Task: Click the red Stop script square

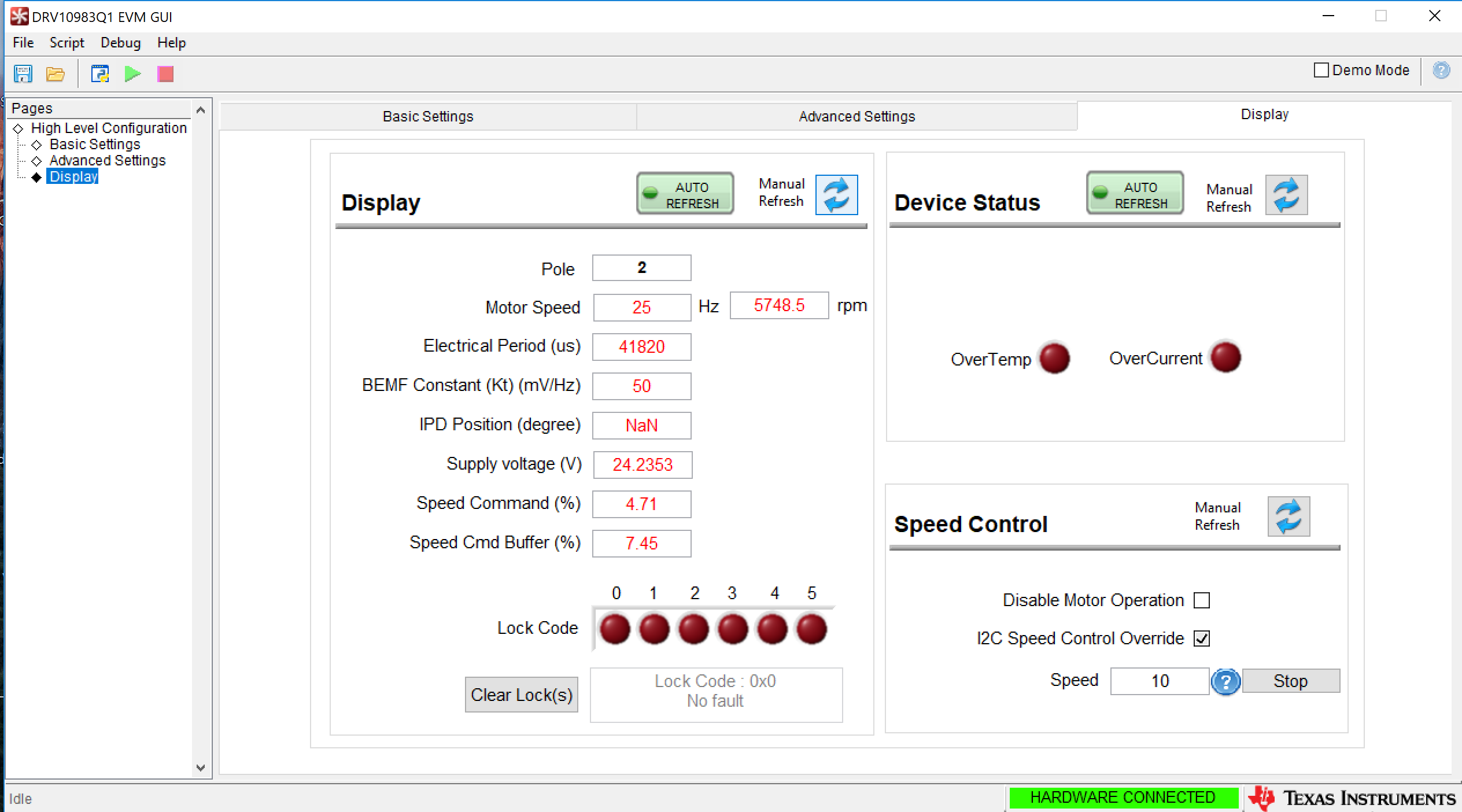Action: 165,74
